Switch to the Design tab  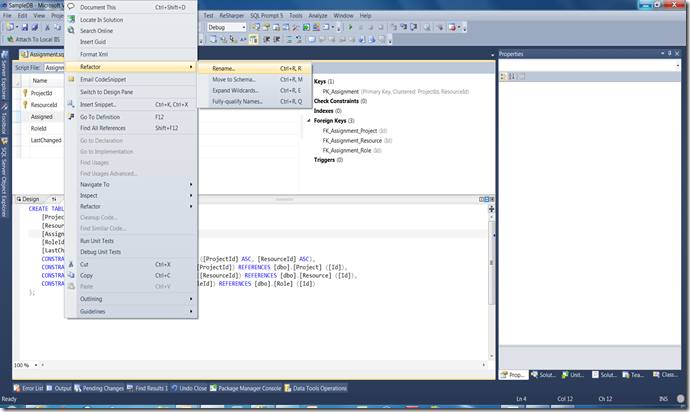click(x=28, y=199)
